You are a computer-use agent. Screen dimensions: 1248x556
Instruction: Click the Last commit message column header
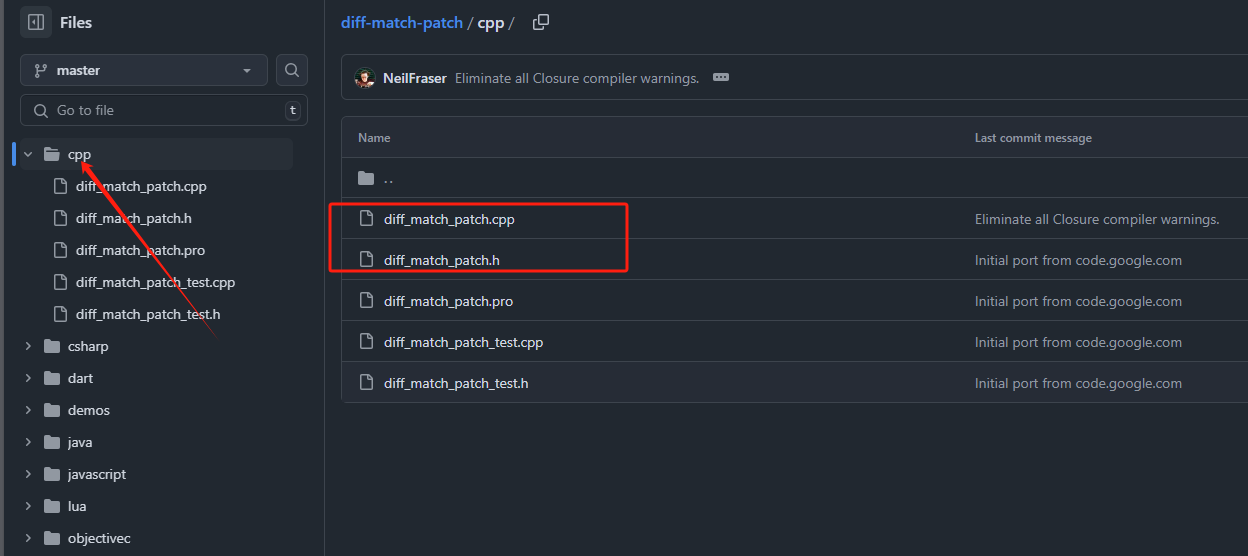click(1033, 138)
